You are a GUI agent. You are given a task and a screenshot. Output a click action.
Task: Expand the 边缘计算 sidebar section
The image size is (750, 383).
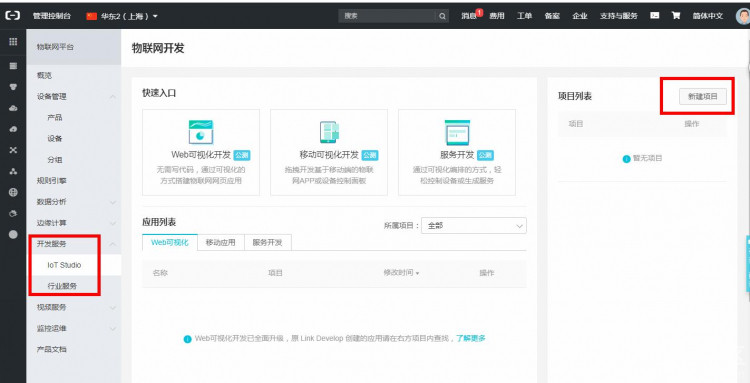[112, 223]
